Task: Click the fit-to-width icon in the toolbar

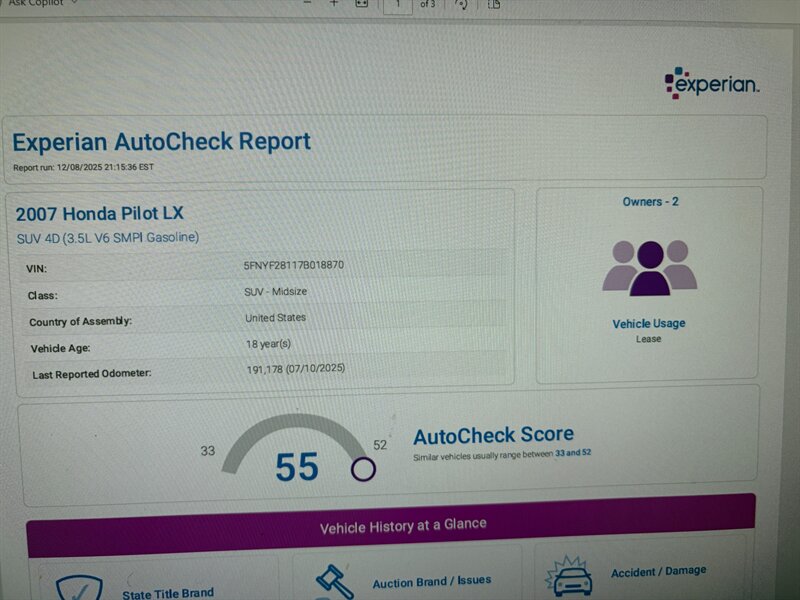Action: pyautogui.click(x=361, y=4)
